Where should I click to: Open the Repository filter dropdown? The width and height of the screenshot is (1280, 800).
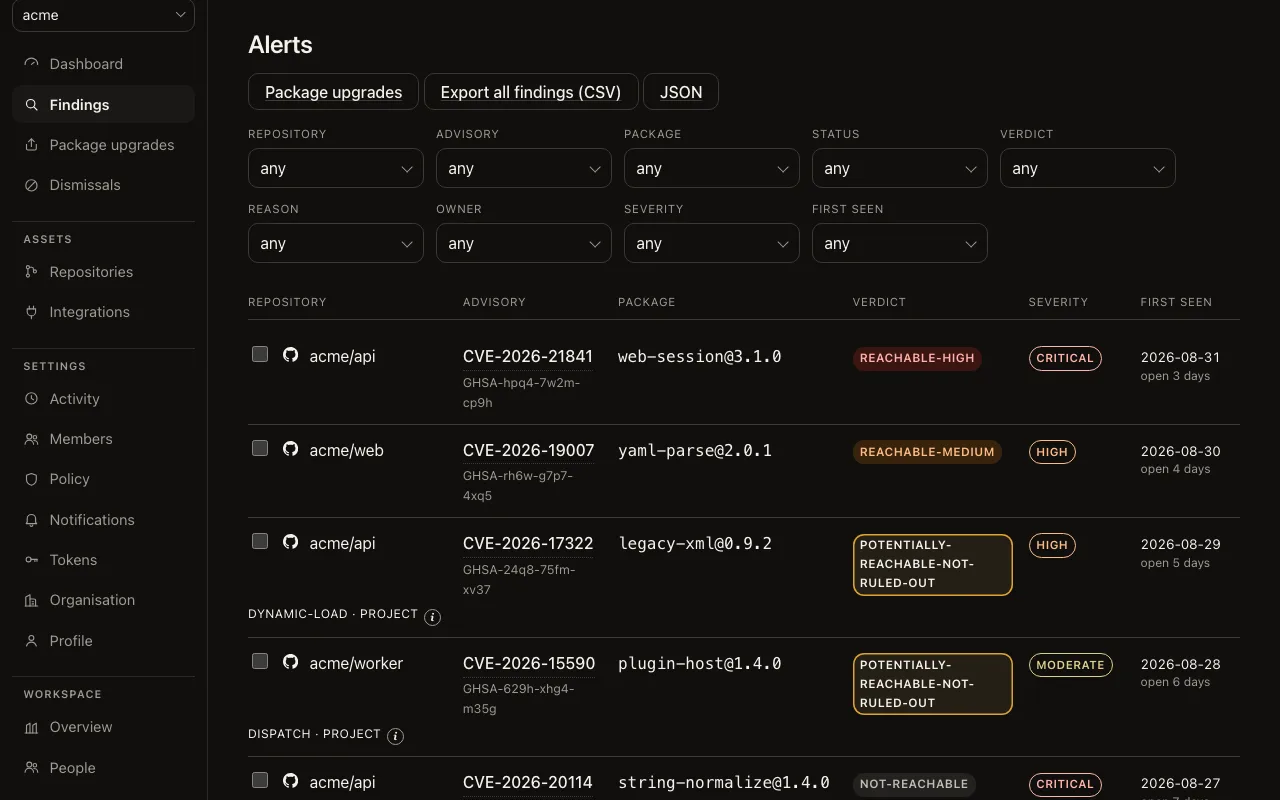point(336,169)
